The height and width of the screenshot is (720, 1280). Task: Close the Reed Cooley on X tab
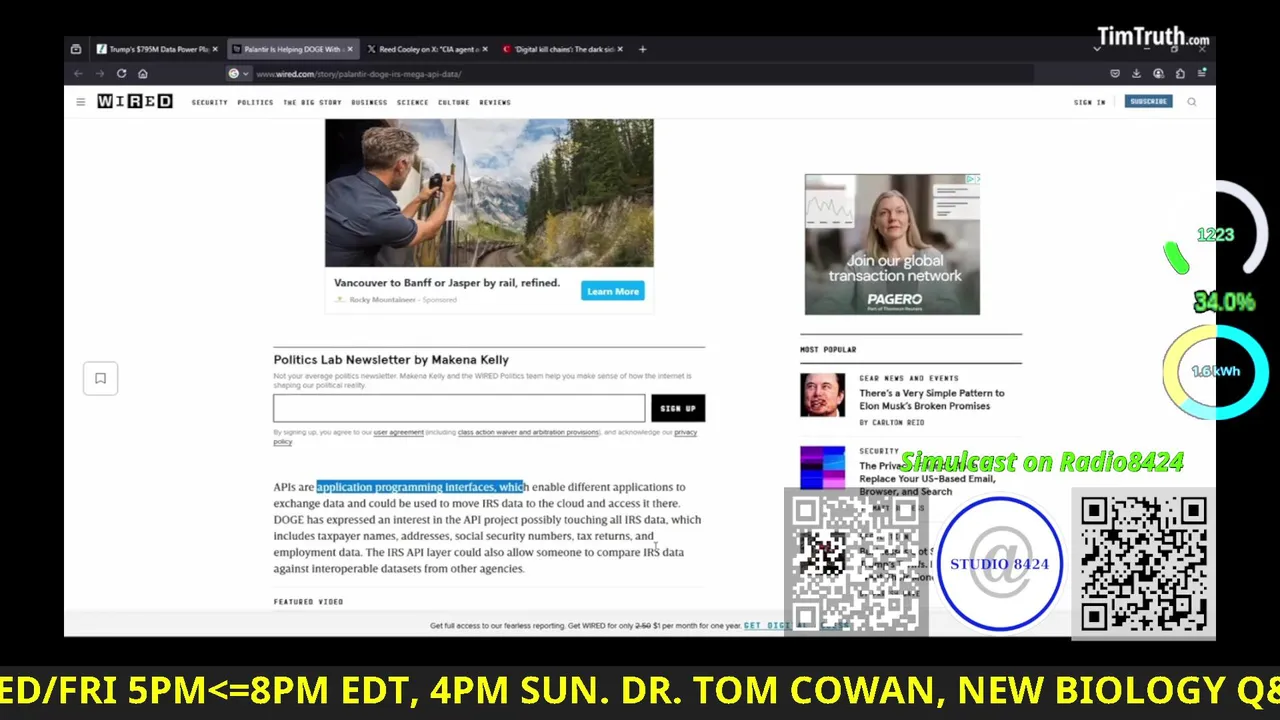485,49
